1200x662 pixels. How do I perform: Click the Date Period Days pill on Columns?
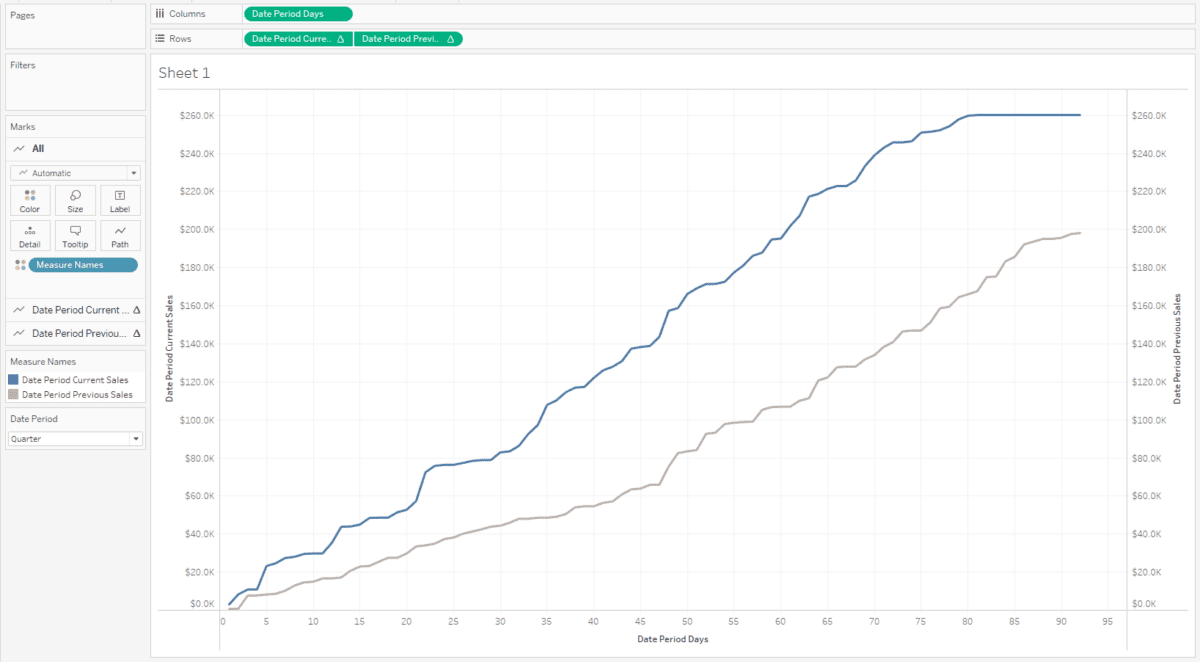[x=298, y=14]
